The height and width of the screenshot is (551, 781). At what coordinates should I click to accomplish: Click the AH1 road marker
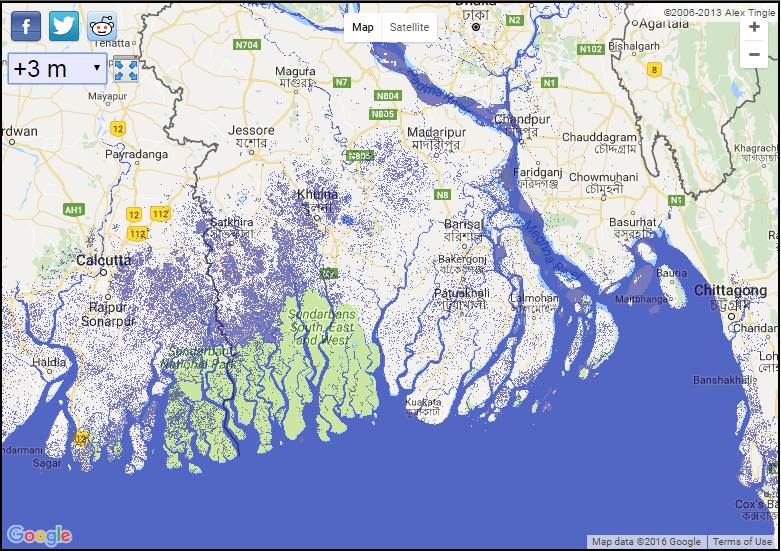73,210
